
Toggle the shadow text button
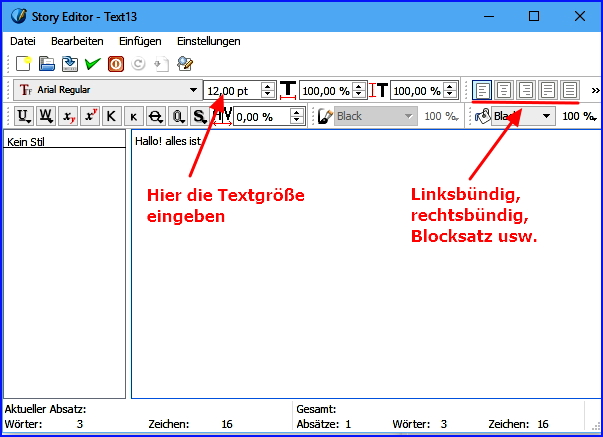(200, 116)
